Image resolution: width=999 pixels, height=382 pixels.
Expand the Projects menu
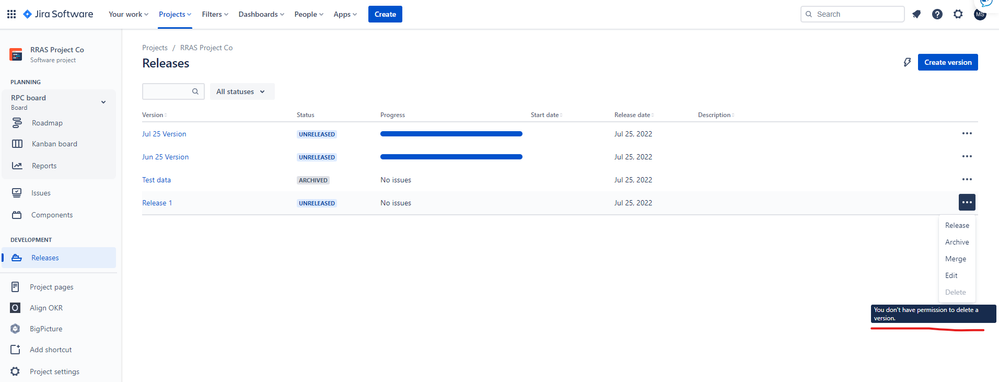point(175,14)
